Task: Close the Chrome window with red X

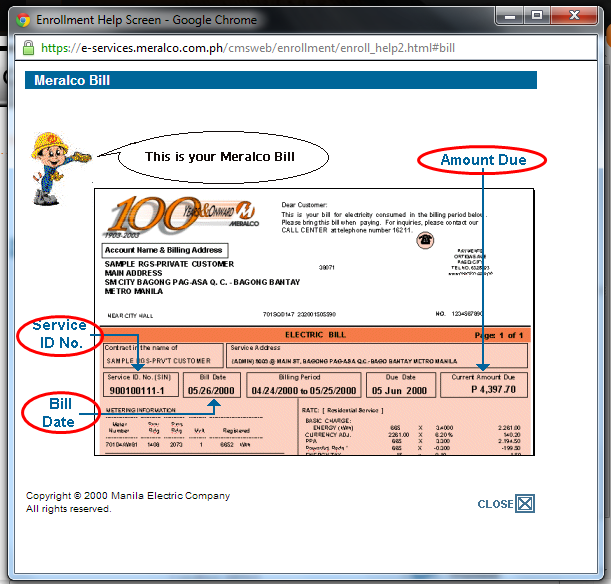Action: [574, 16]
